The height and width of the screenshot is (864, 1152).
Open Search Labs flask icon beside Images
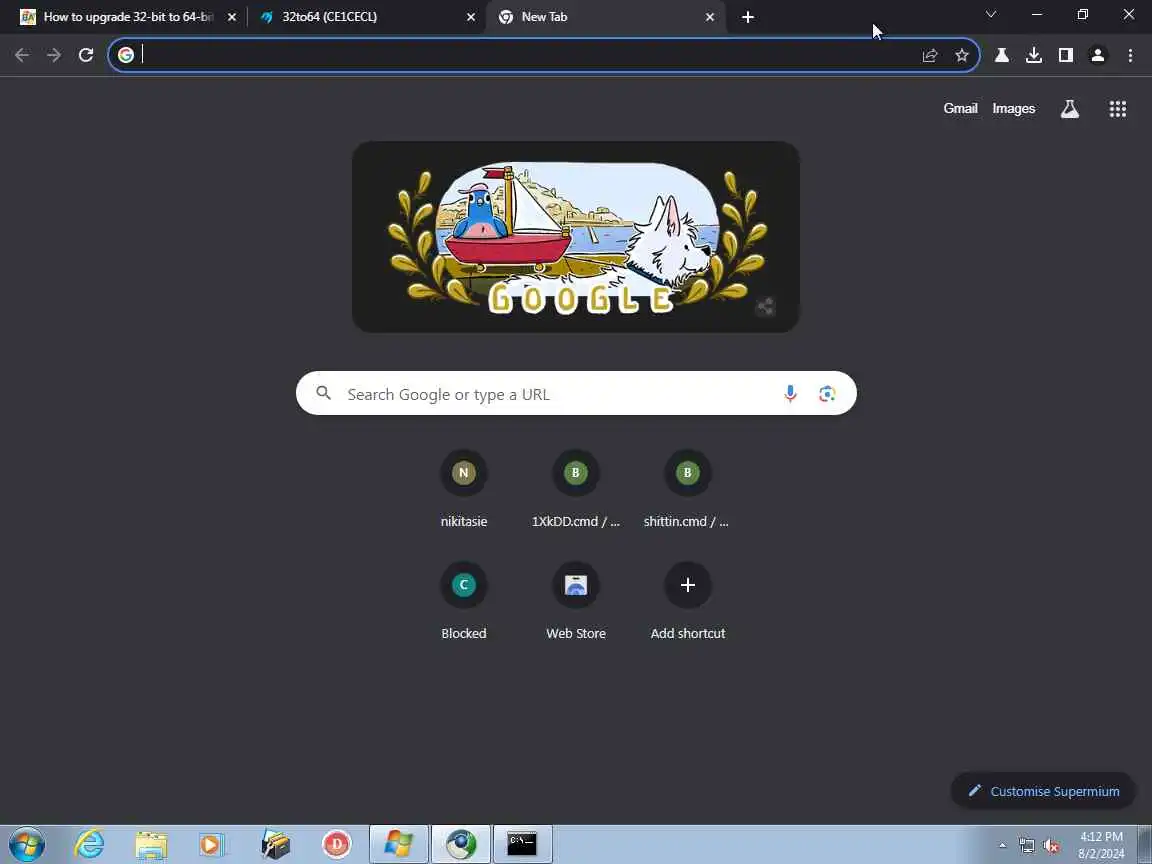[1070, 109]
